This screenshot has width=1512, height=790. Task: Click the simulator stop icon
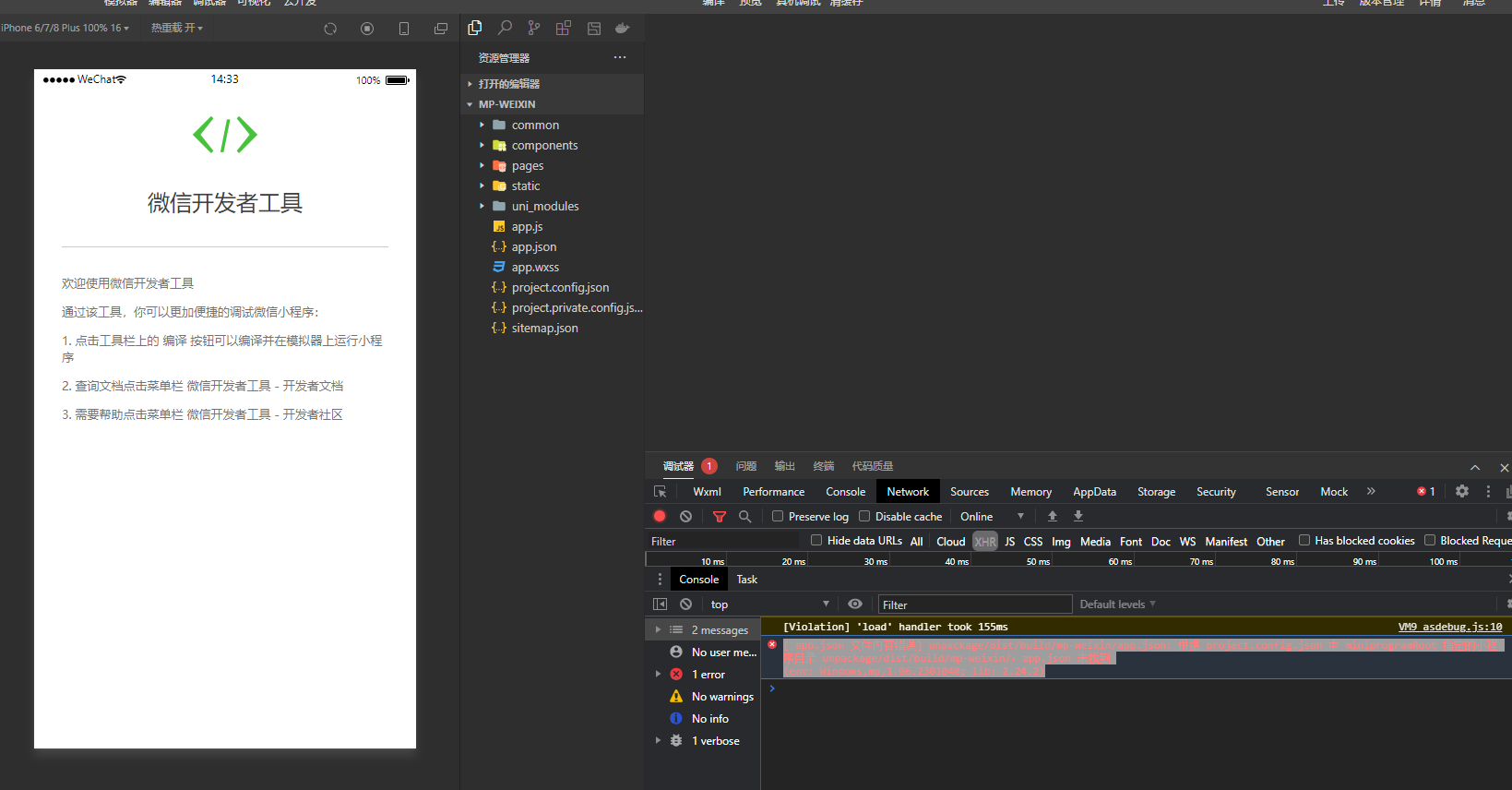pos(367,29)
